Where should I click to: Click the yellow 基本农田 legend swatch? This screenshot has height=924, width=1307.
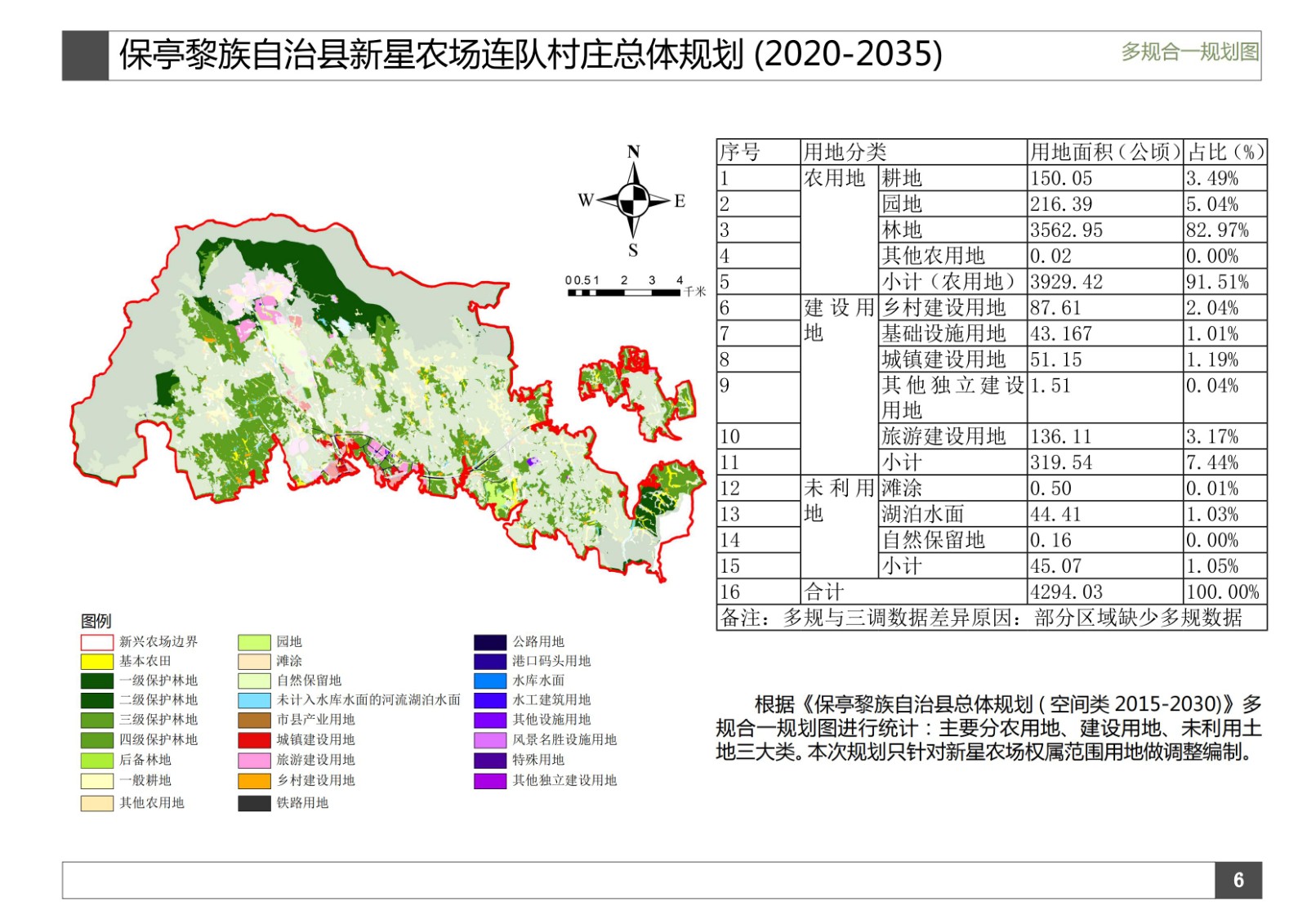pyautogui.click(x=96, y=661)
